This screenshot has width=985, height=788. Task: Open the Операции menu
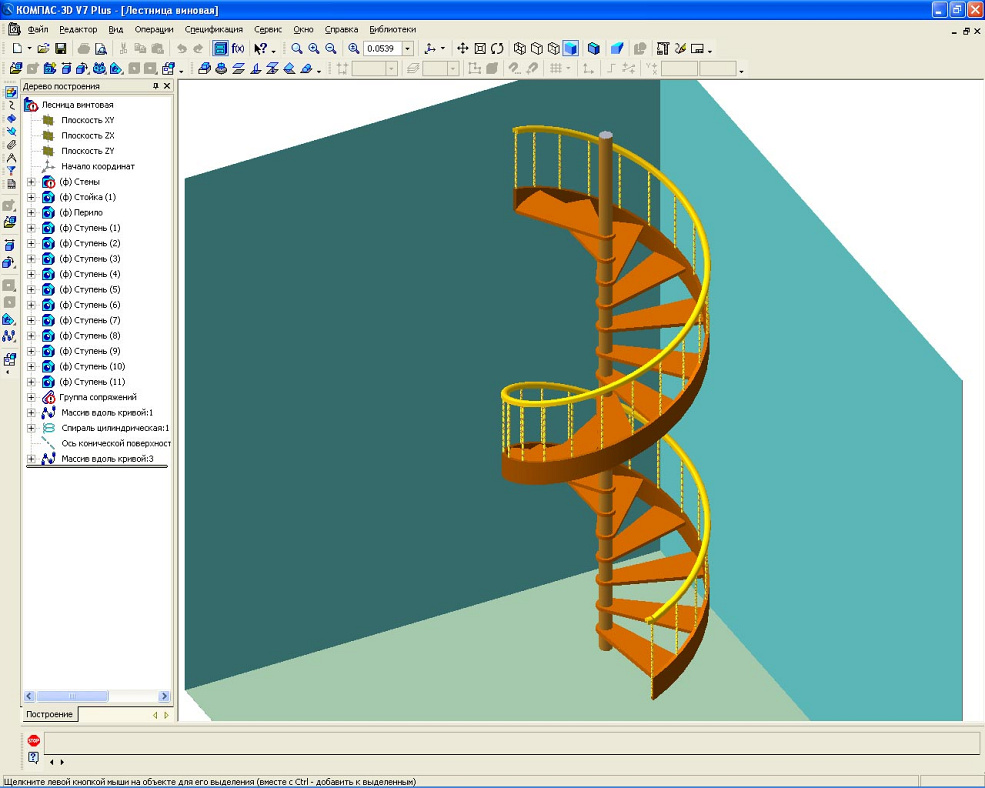coord(154,29)
